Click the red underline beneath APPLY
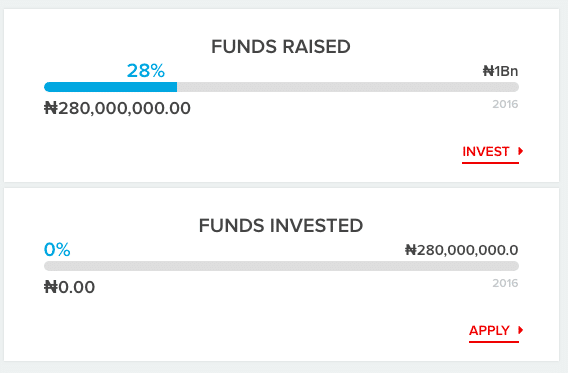568x373 pixels. (x=494, y=341)
